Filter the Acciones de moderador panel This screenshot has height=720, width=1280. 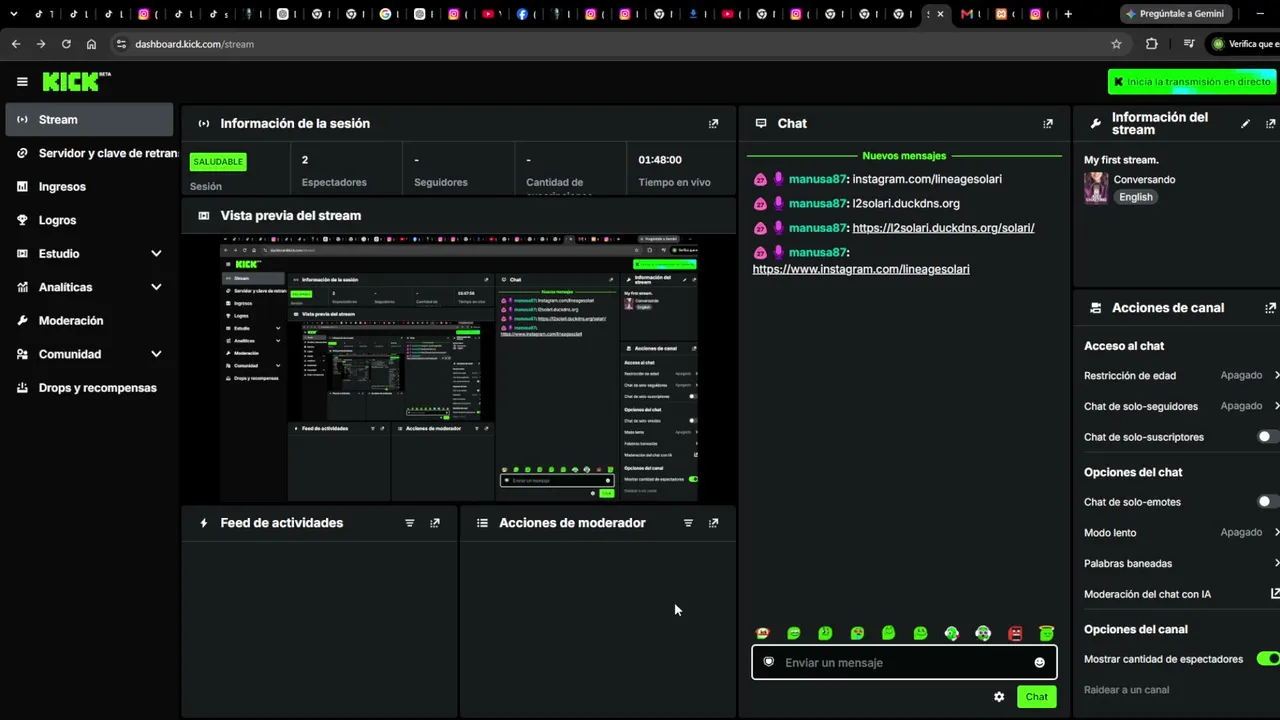[688, 523]
